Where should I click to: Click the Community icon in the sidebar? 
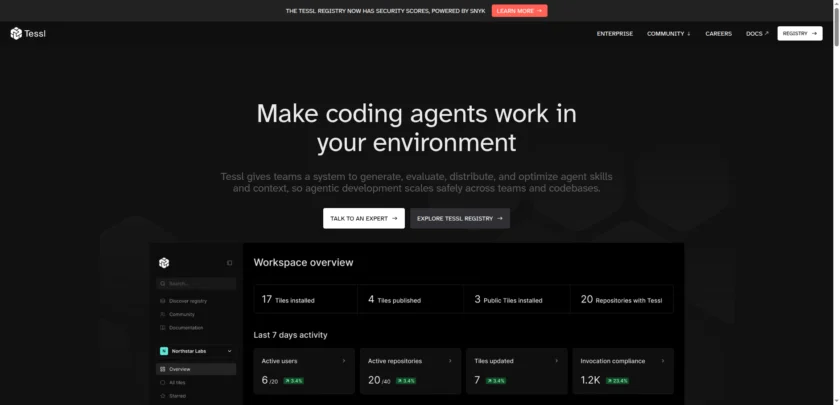click(163, 314)
